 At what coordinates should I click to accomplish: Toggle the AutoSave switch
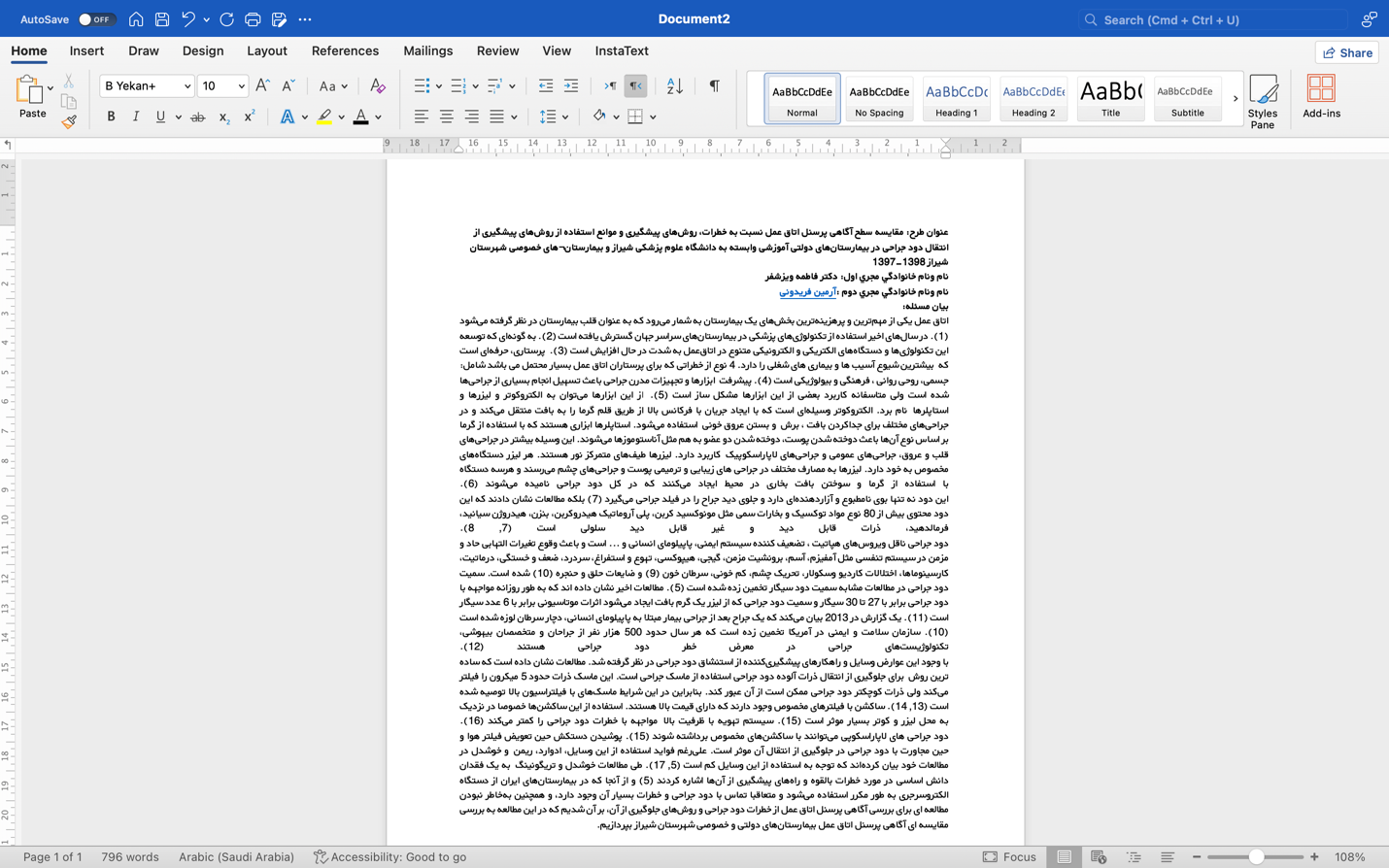coord(96,19)
